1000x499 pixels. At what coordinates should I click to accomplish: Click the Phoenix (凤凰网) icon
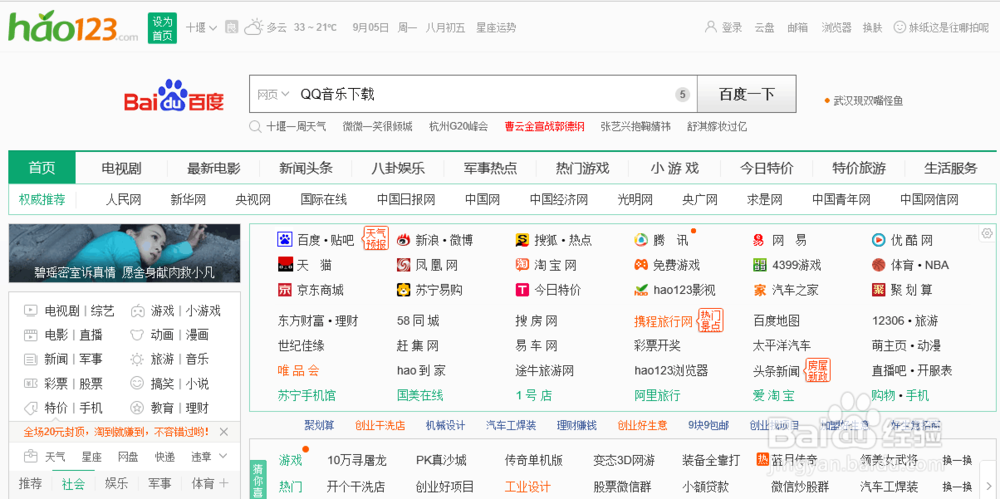tap(403, 265)
